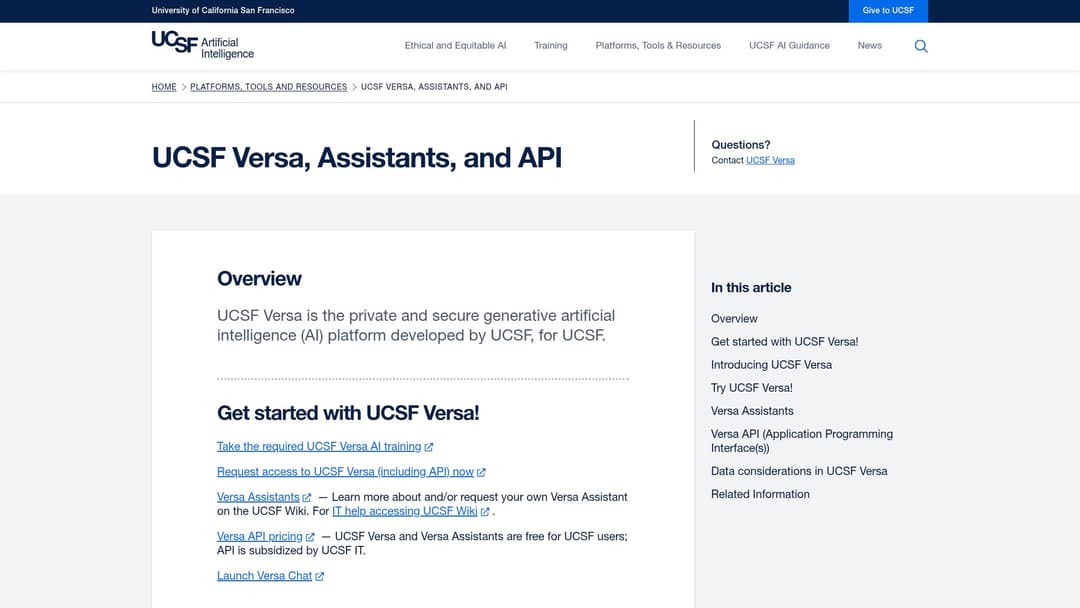Jump to Introducing UCSF Versa section

click(x=771, y=365)
